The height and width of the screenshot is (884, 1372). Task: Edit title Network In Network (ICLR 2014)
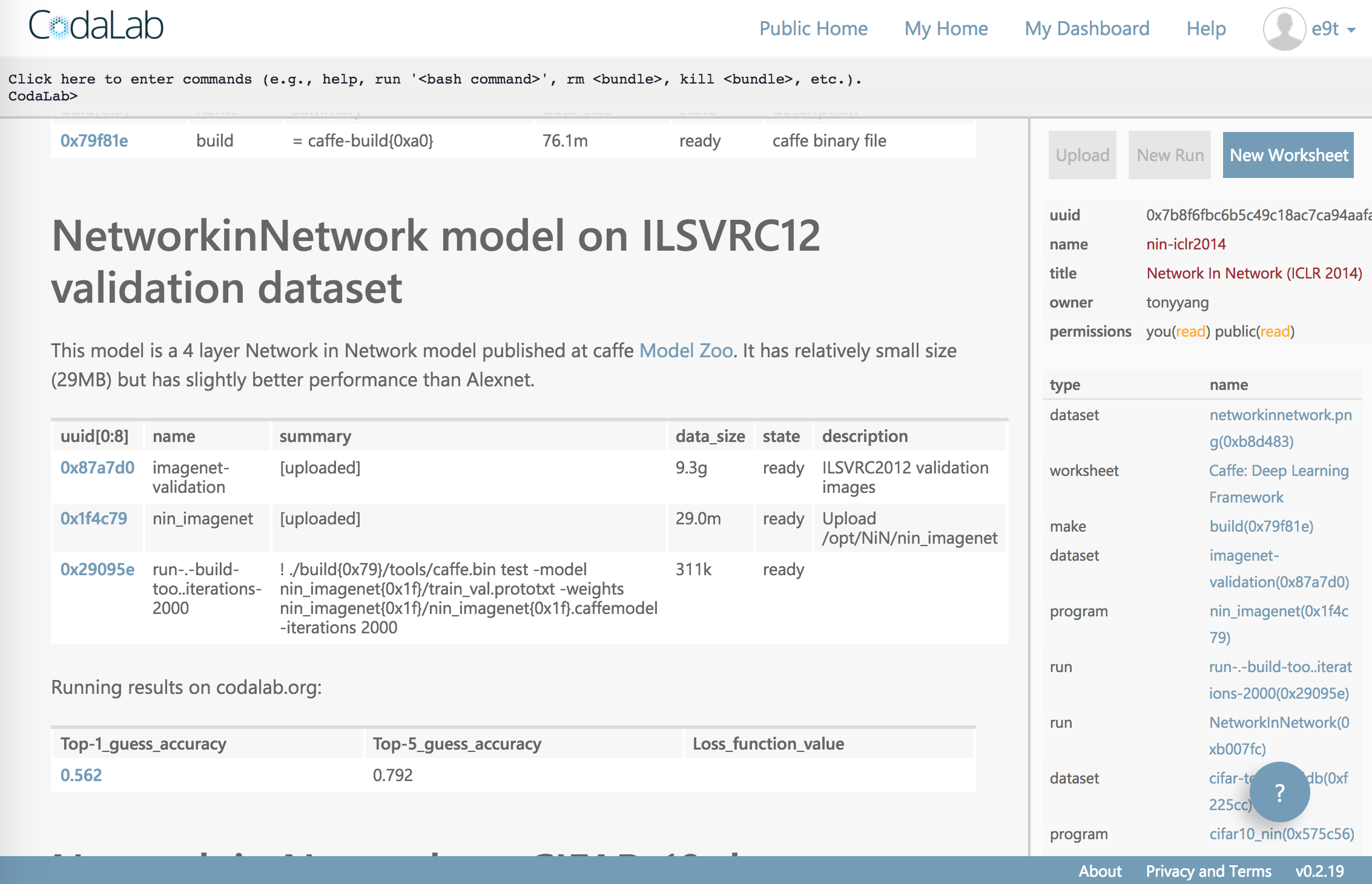tap(1254, 273)
